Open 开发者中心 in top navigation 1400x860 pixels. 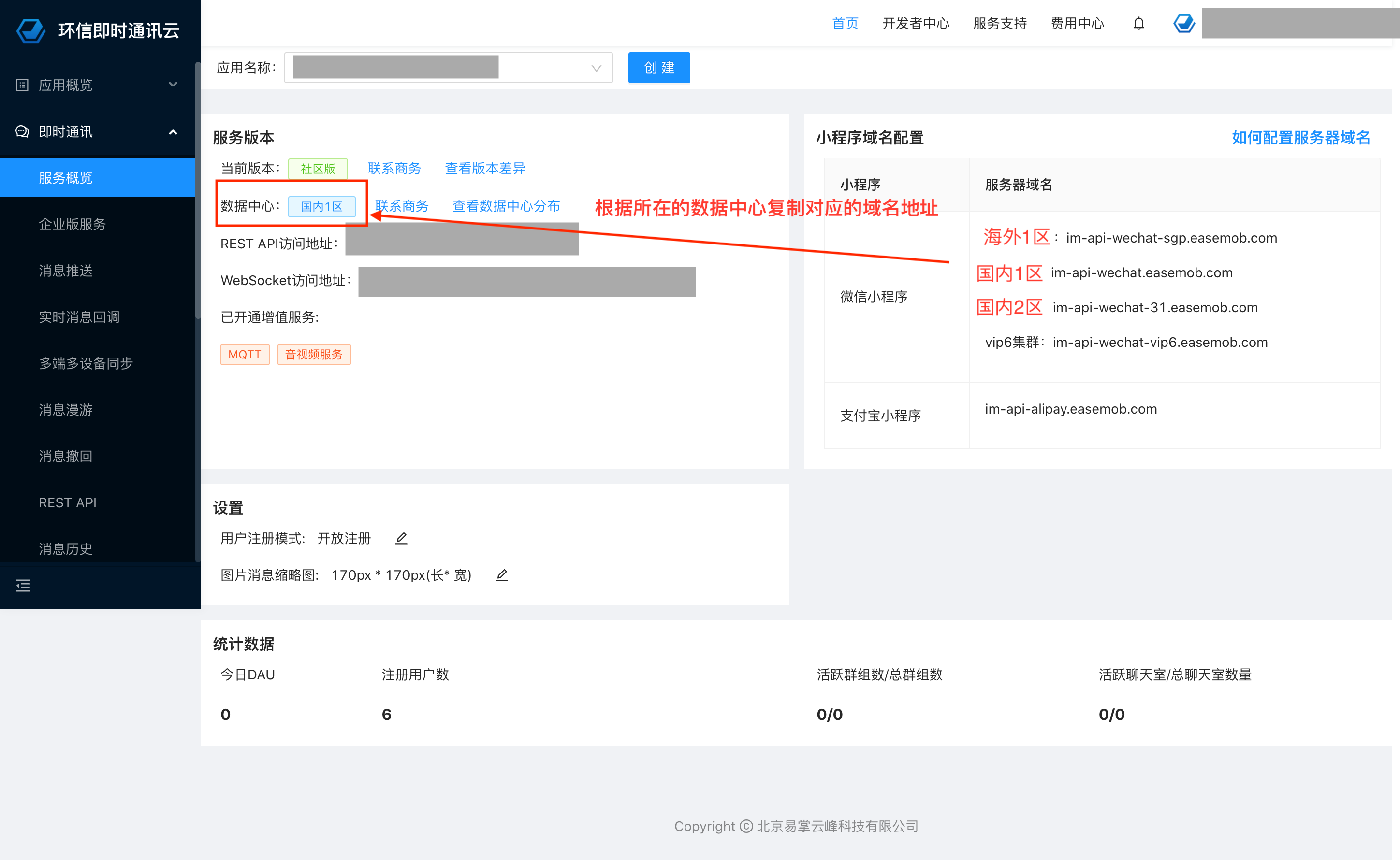pyautogui.click(x=916, y=23)
